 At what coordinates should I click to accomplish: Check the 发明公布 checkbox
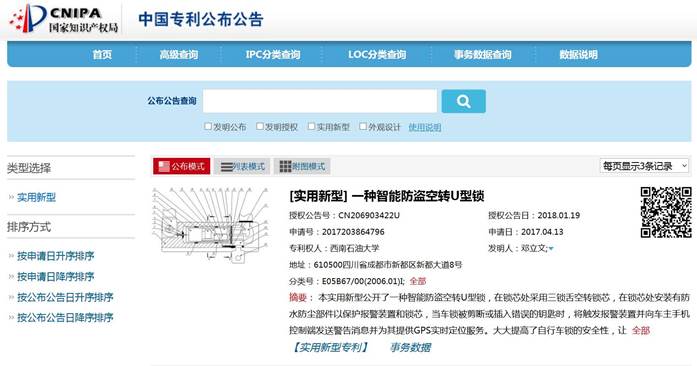(x=208, y=126)
